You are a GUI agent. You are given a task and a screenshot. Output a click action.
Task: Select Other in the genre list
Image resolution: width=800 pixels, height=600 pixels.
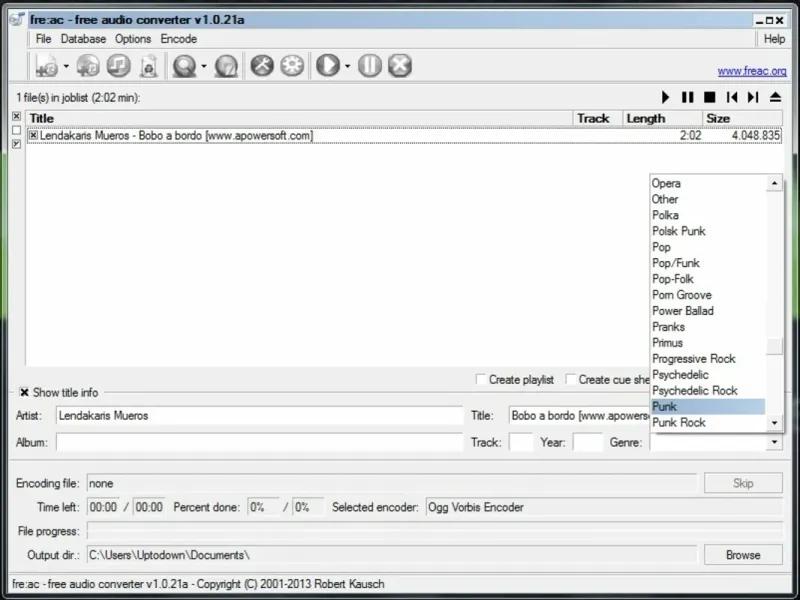point(708,199)
